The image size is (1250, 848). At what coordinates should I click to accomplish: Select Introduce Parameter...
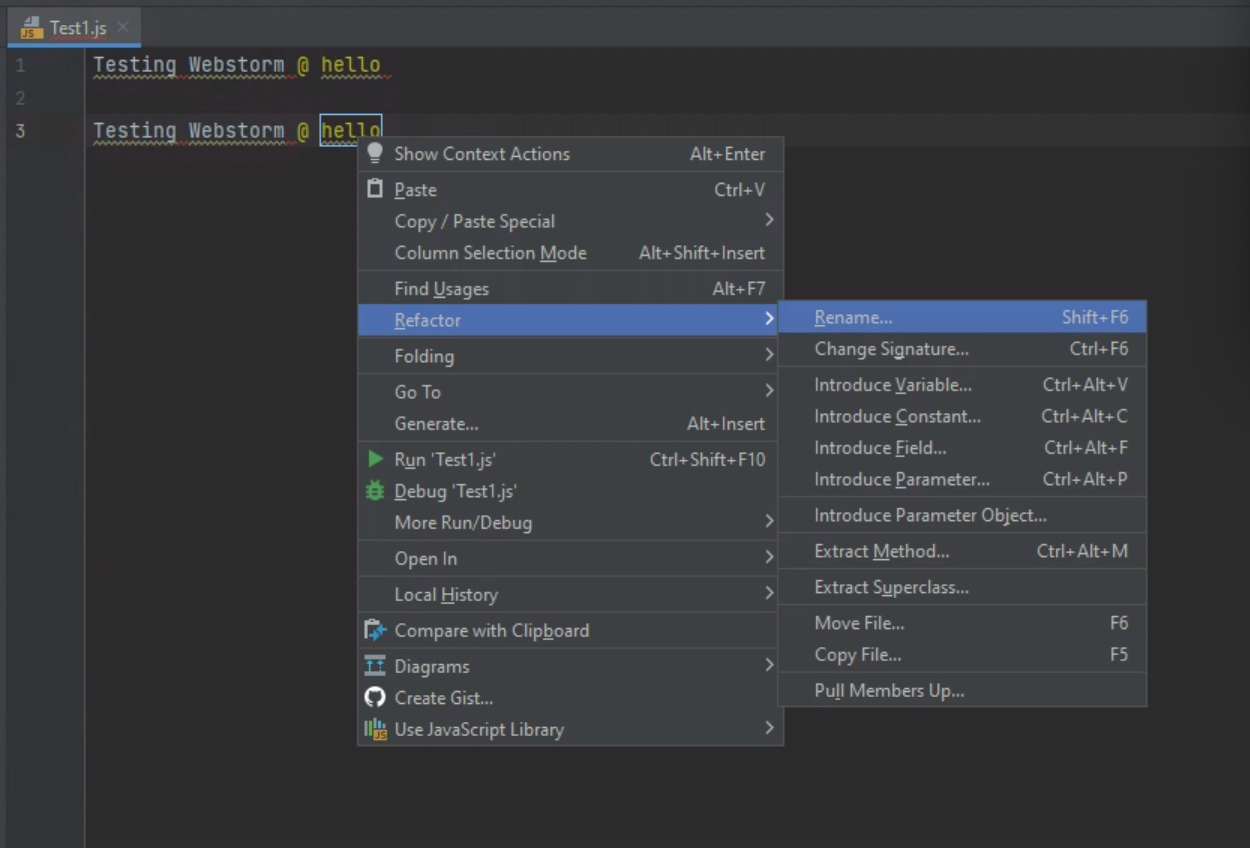click(962, 479)
